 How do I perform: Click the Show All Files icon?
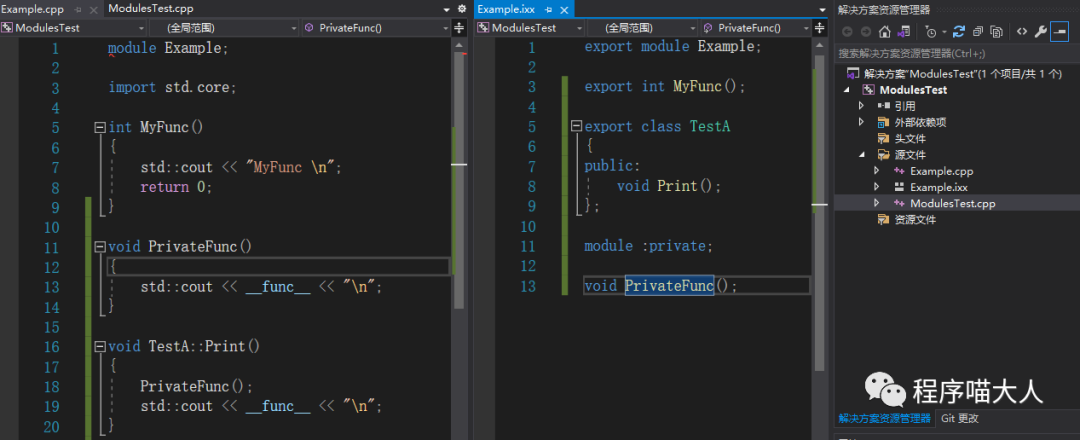[998, 31]
